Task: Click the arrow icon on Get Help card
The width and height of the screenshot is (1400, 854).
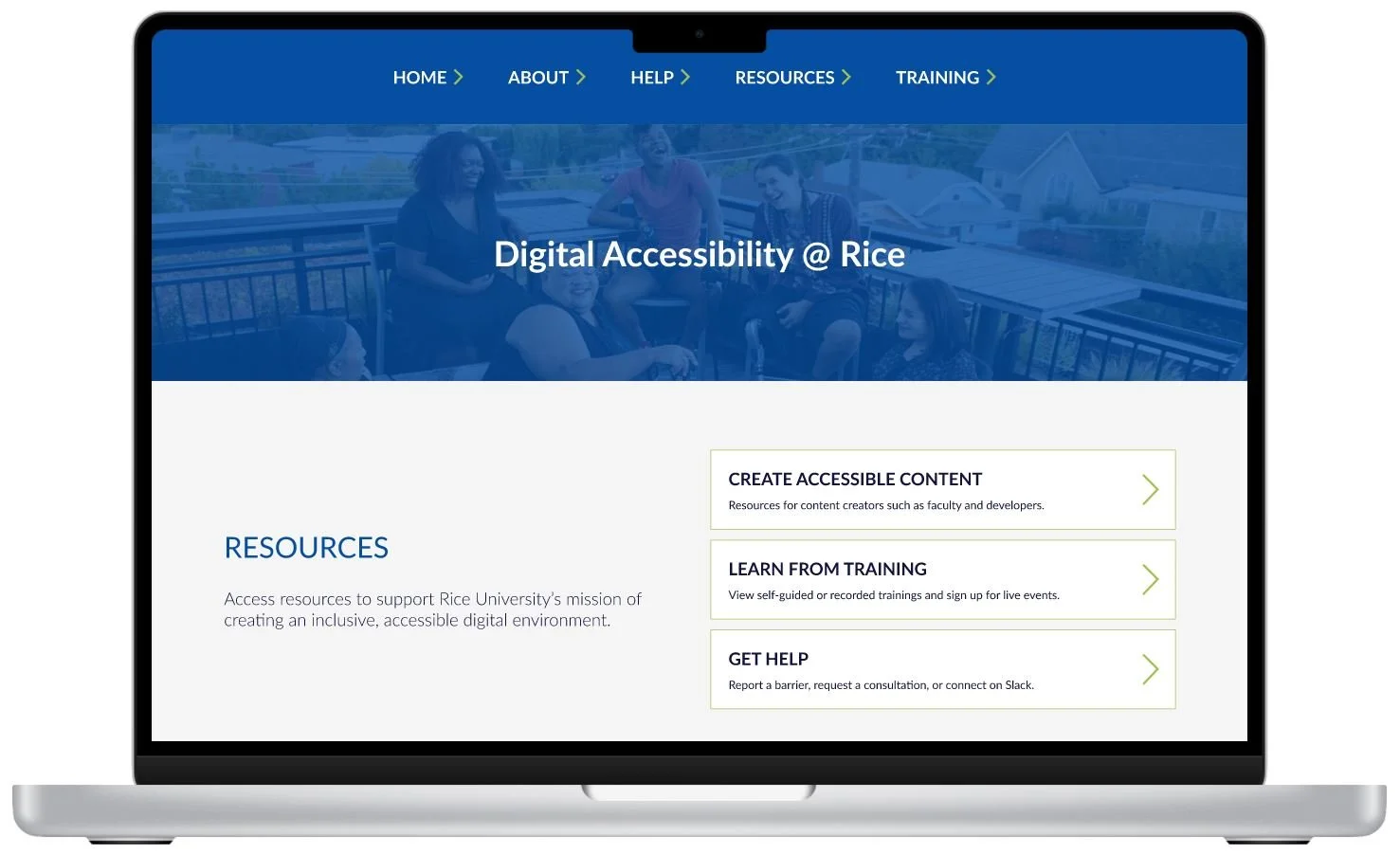Action: click(x=1151, y=669)
